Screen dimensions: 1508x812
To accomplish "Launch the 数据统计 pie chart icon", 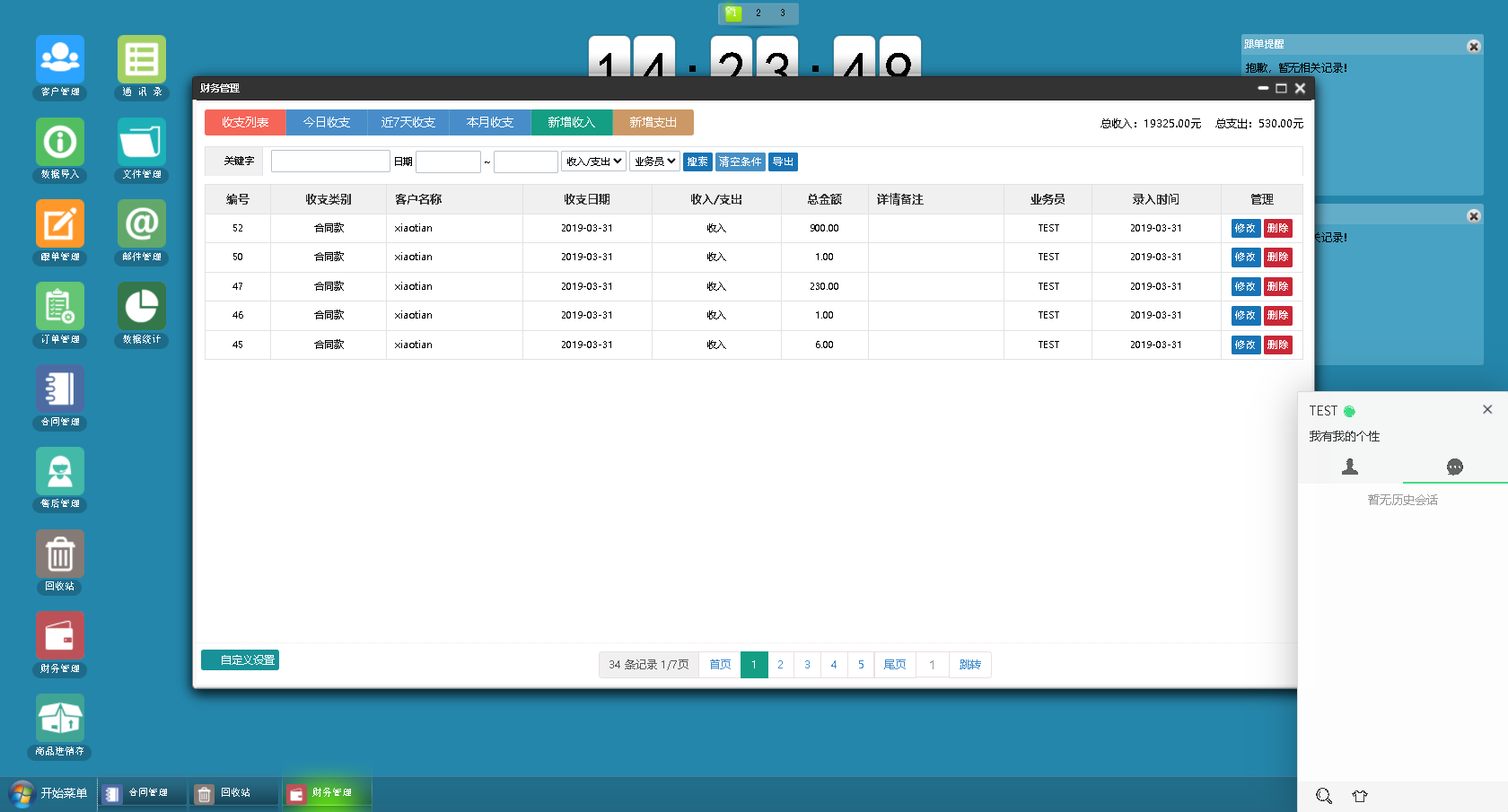I will point(142,307).
